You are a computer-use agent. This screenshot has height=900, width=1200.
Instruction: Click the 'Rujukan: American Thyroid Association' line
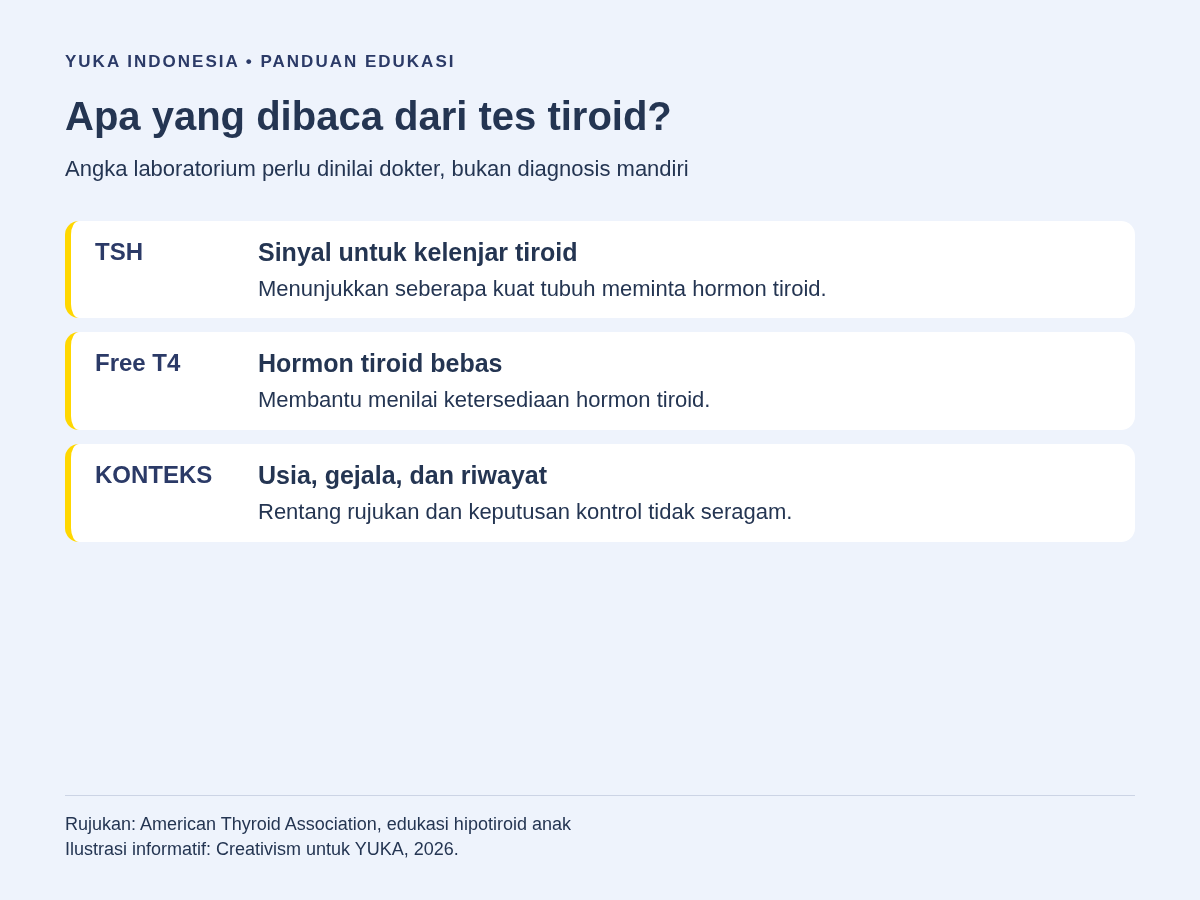(x=318, y=824)
